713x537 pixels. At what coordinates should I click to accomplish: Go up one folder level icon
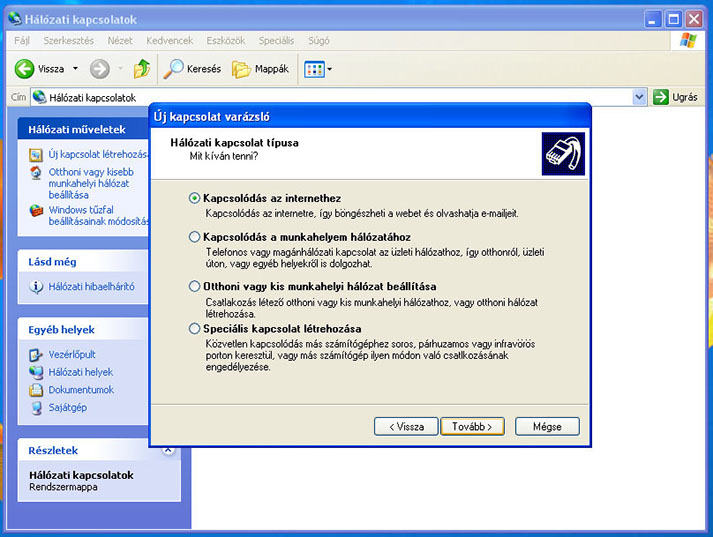click(x=142, y=69)
